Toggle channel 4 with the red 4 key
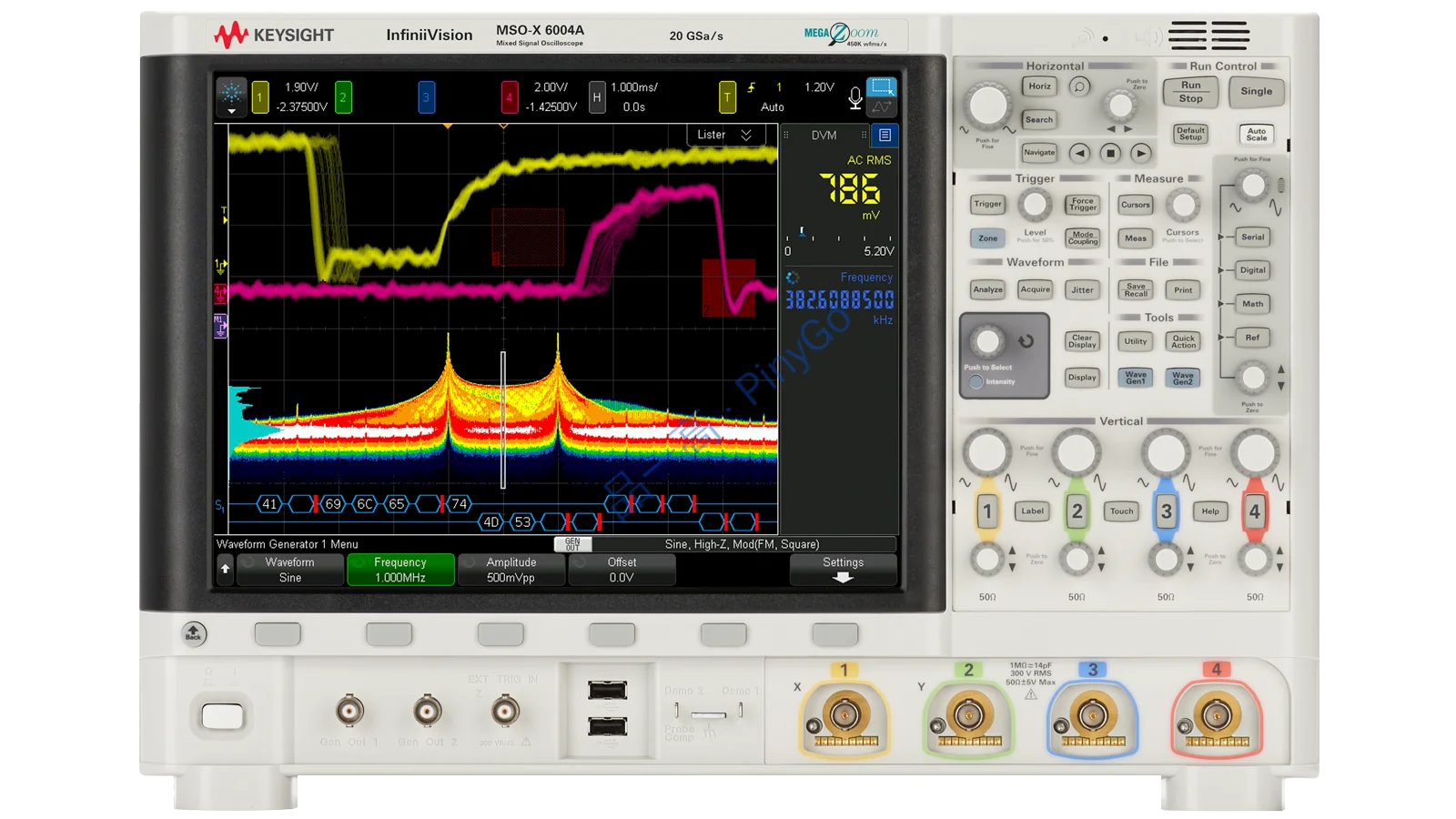The height and width of the screenshot is (819, 1456). pos(1255,511)
